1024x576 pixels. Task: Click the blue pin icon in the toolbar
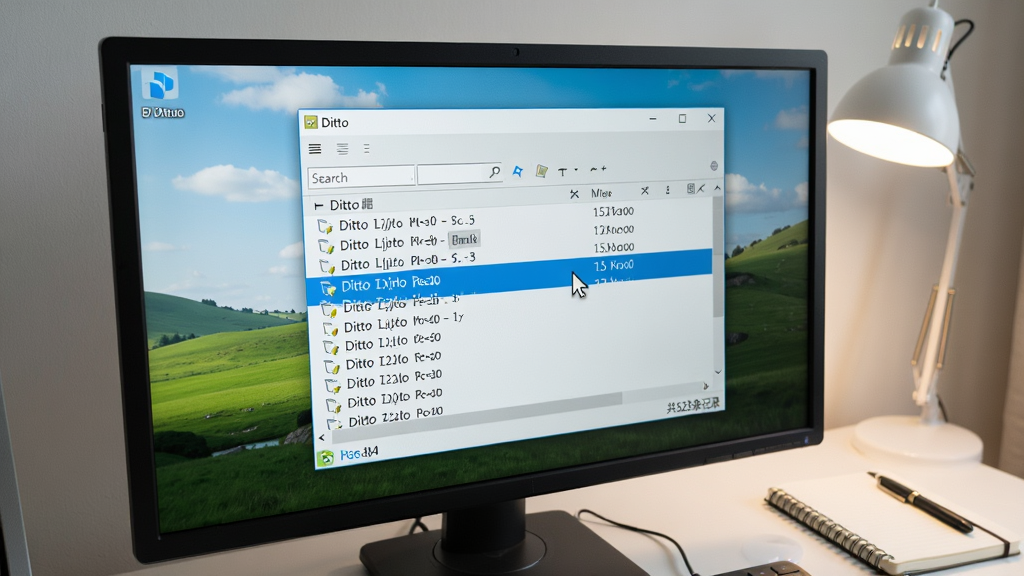pos(518,171)
